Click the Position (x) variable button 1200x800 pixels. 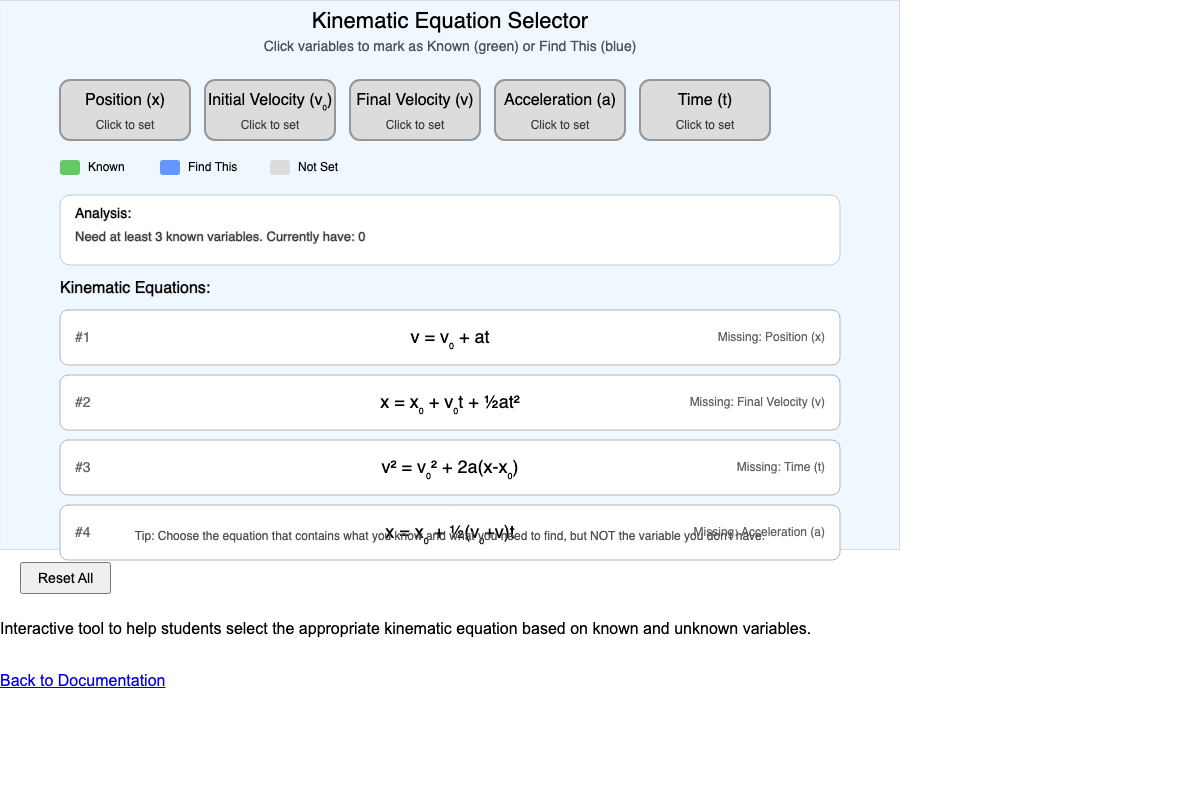(124, 110)
